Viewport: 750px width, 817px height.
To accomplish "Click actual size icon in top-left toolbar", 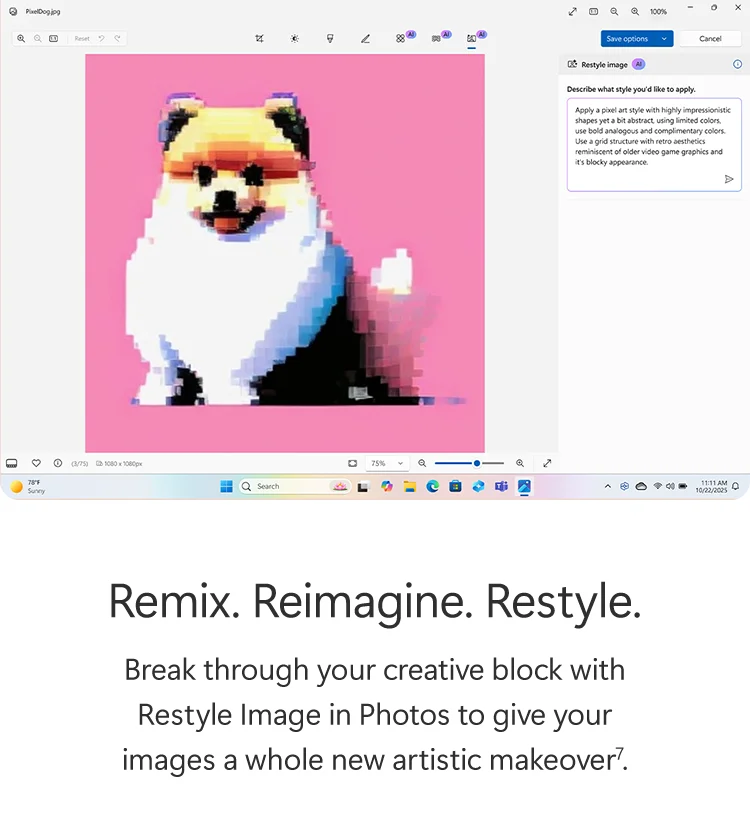I will point(54,39).
